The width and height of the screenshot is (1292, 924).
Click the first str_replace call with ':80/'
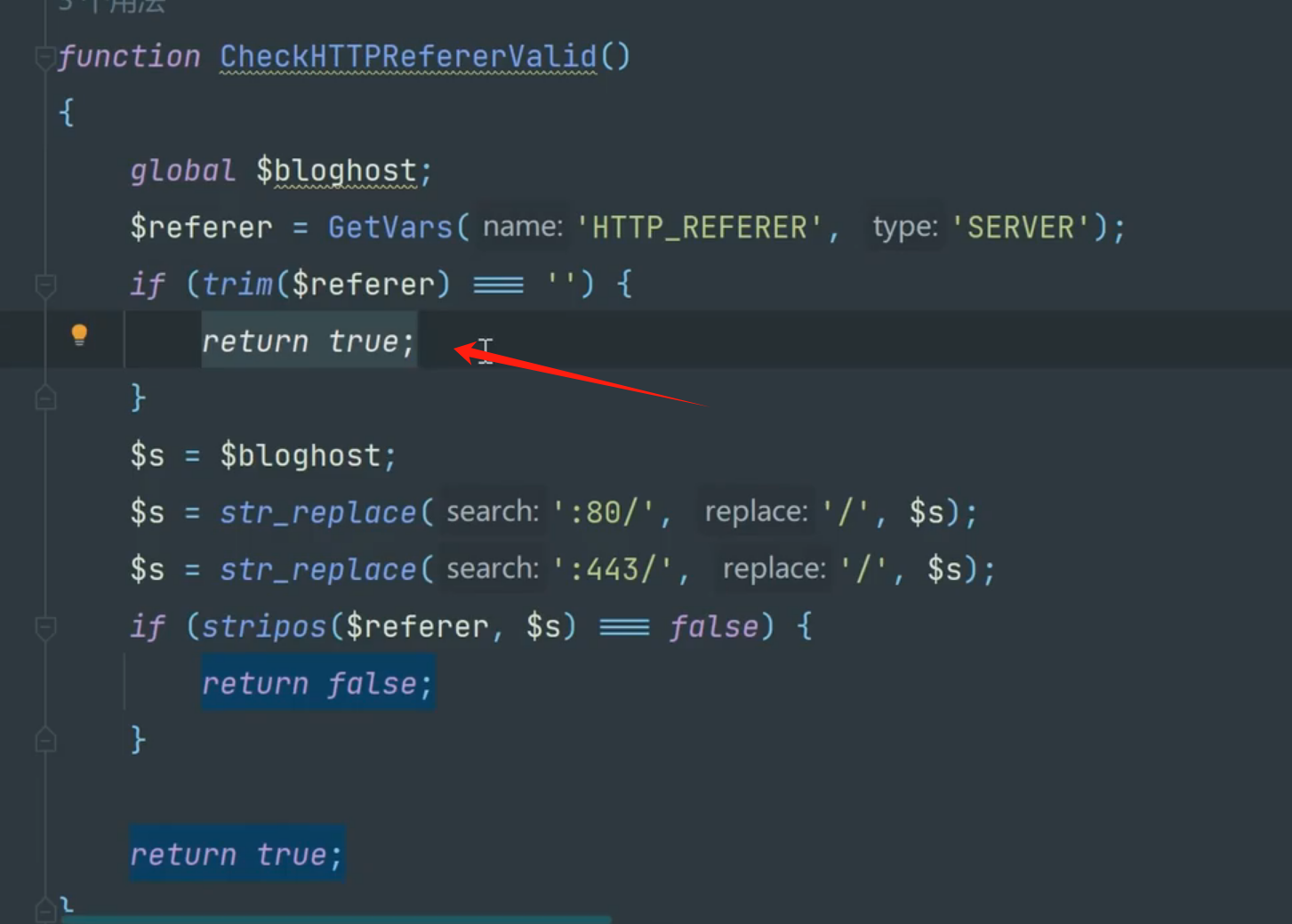[x=317, y=513]
